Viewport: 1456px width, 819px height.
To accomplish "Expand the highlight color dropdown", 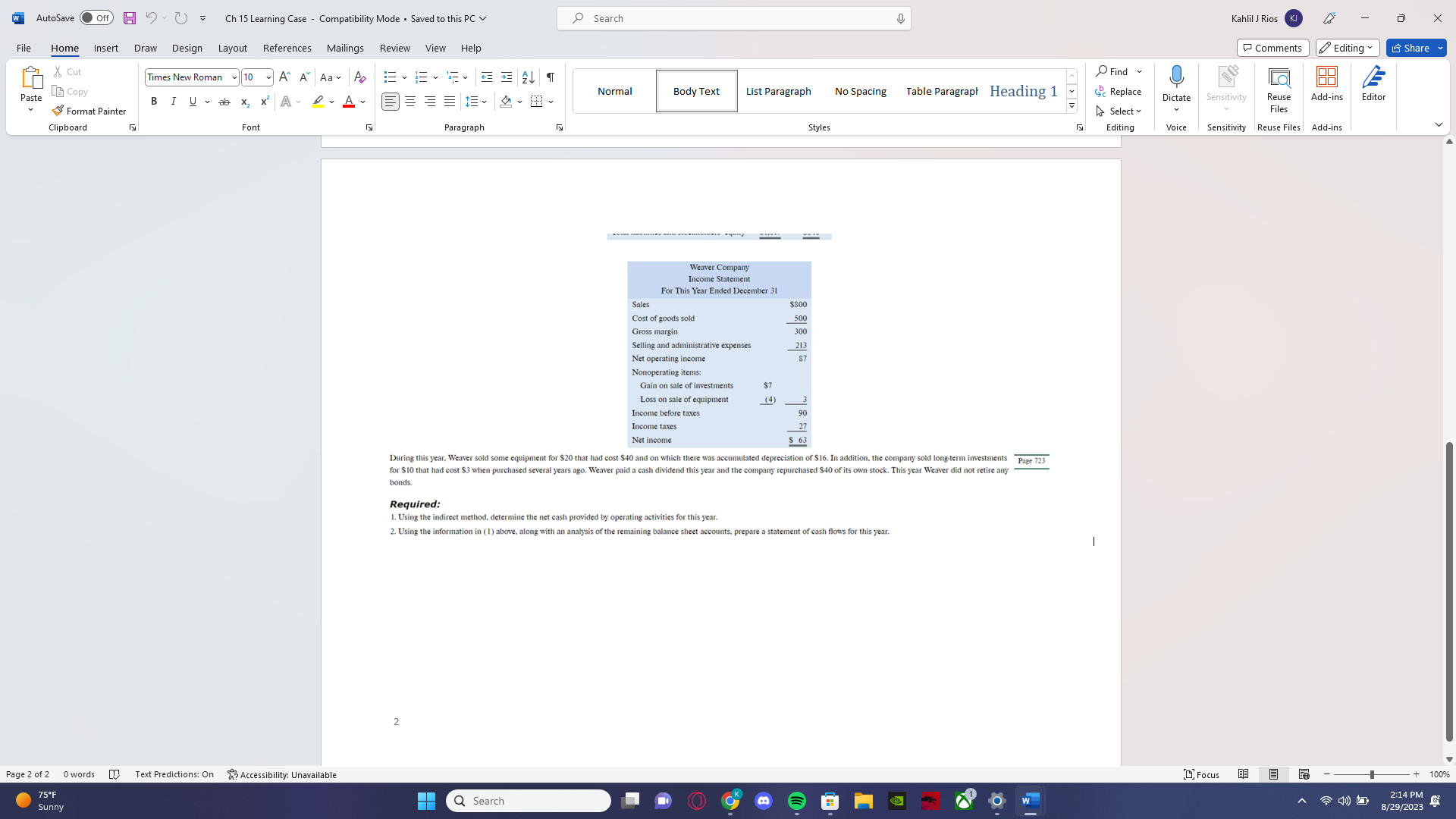I will [x=331, y=101].
